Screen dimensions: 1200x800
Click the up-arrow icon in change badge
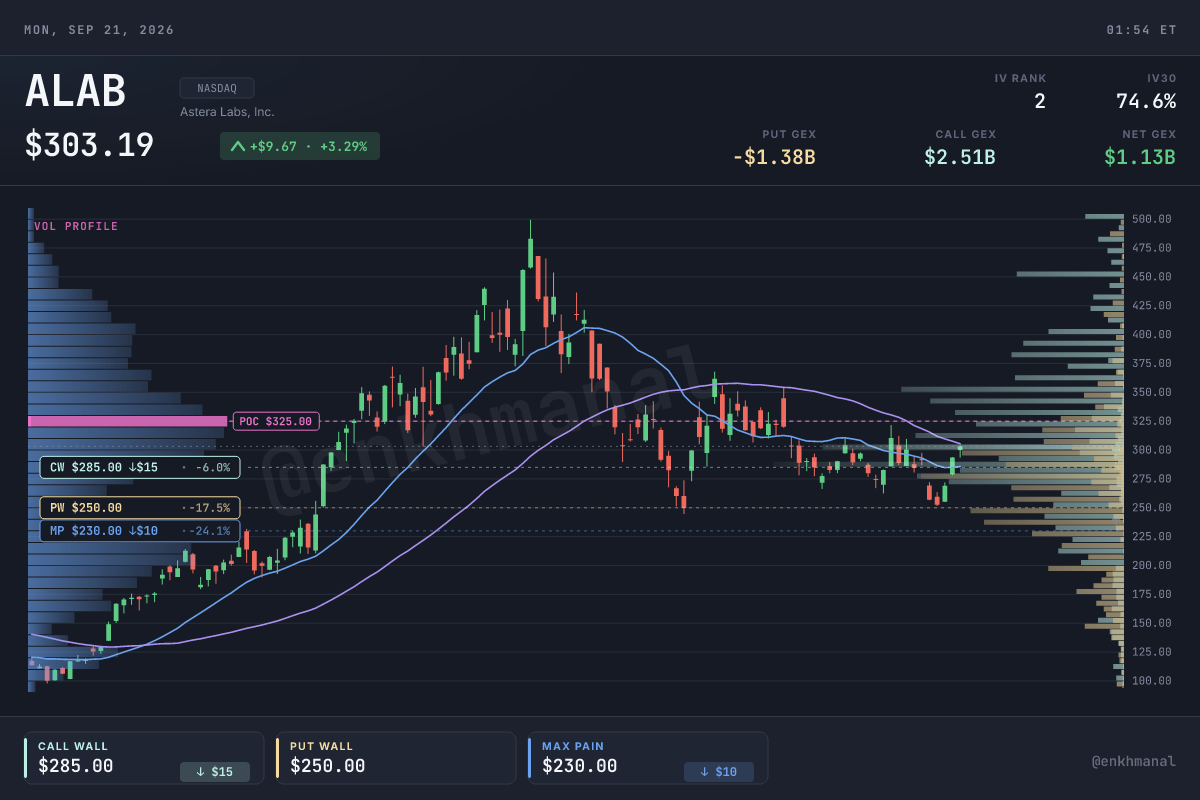pos(237,146)
